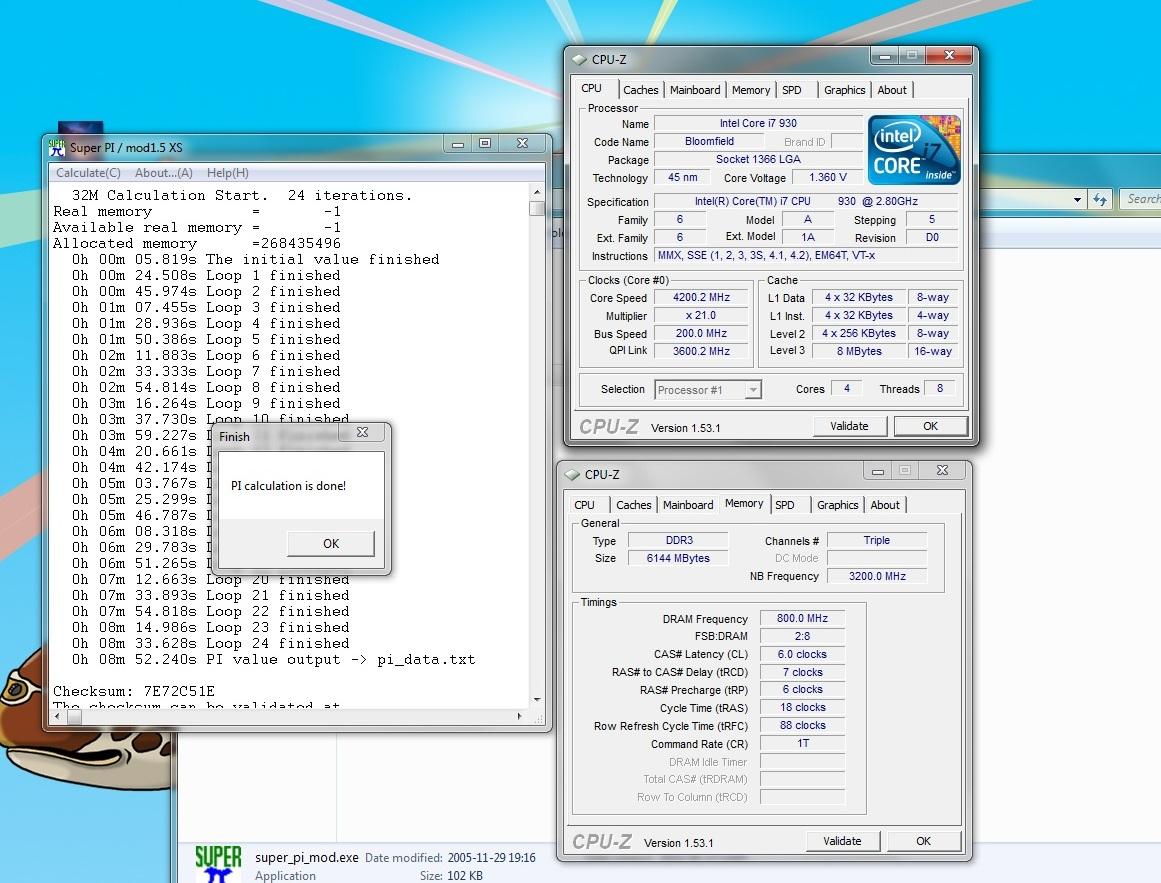
Task: Click the Command Rate 1T value
Action: tap(803, 744)
